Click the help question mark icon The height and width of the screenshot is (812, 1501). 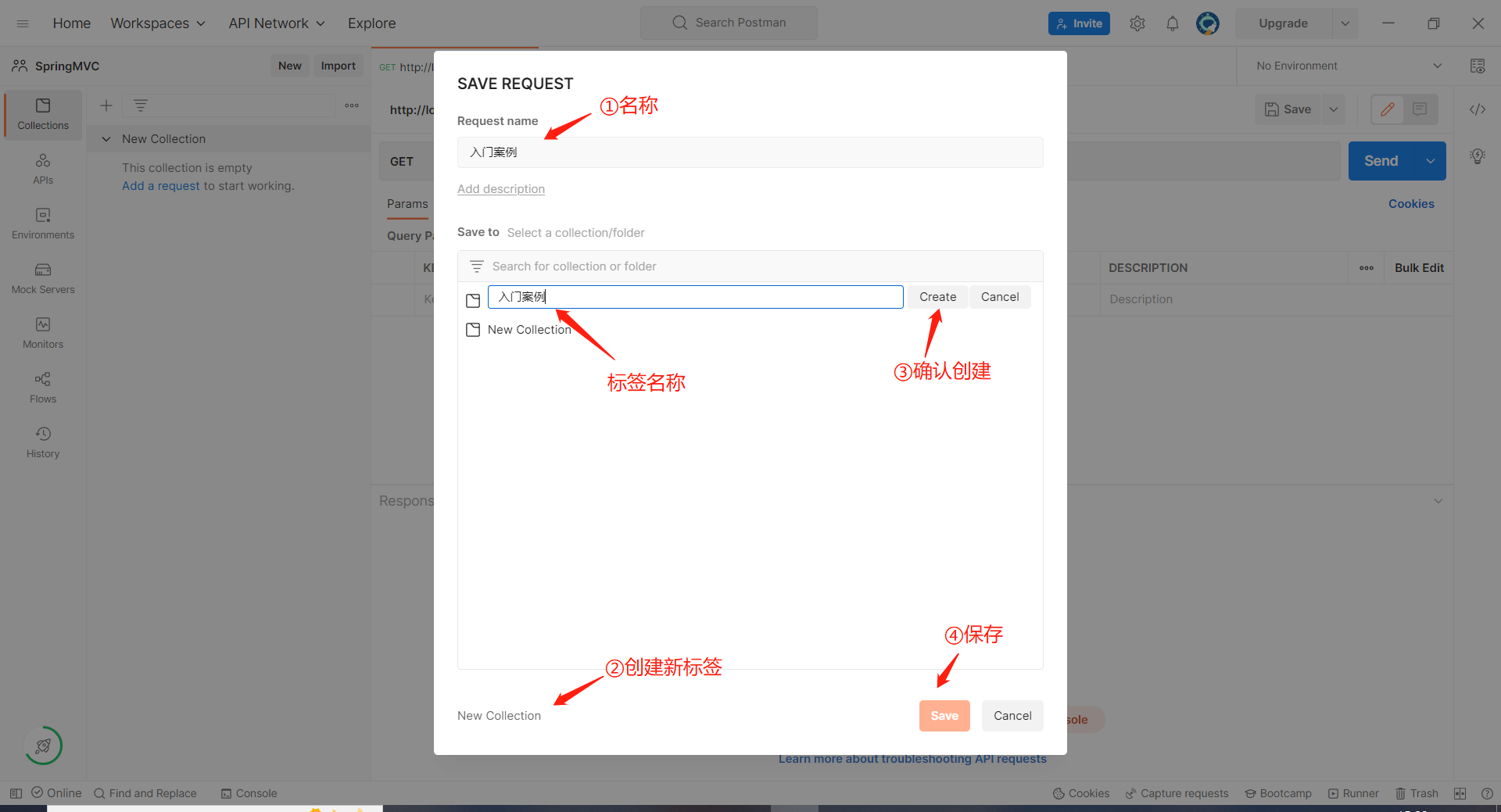[x=1487, y=793]
